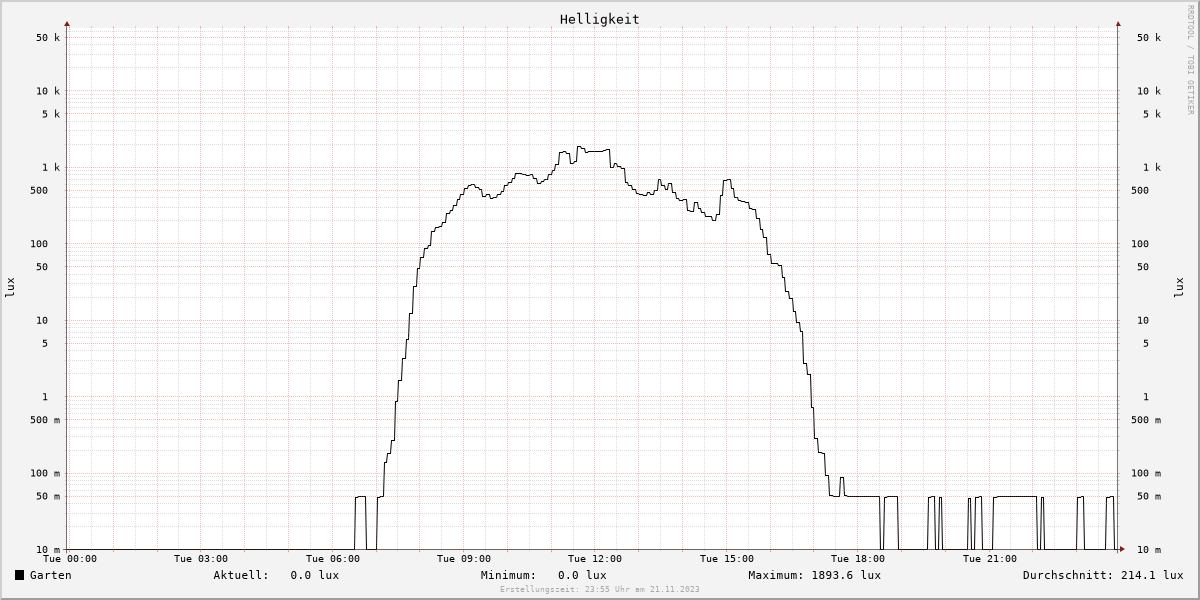Select the "Durchschnitt:" average label

[x=1068, y=575]
